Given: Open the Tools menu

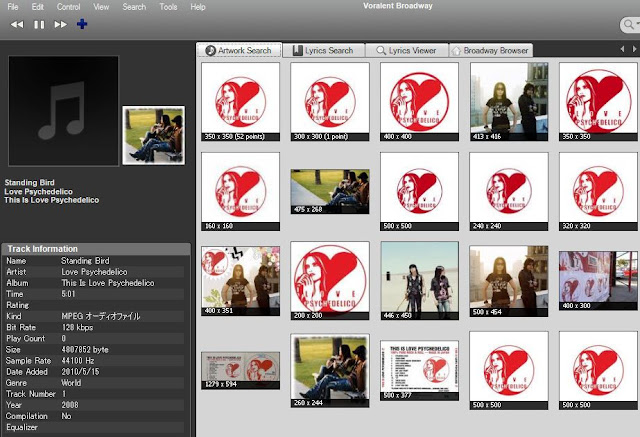Looking at the screenshot, I should 168,7.
